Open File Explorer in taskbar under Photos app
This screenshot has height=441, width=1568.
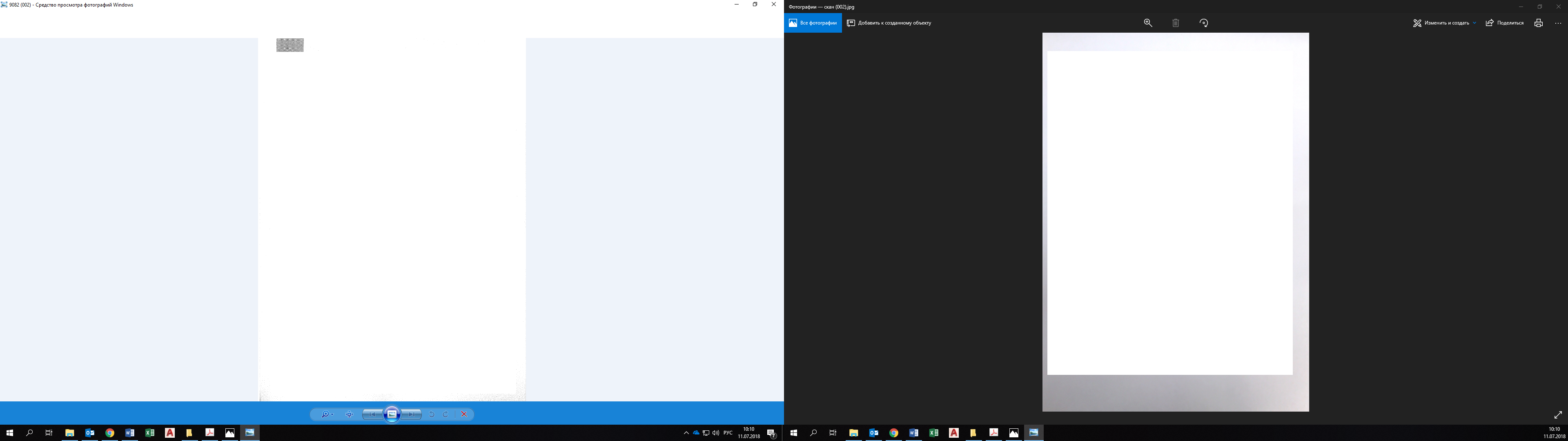(x=853, y=433)
